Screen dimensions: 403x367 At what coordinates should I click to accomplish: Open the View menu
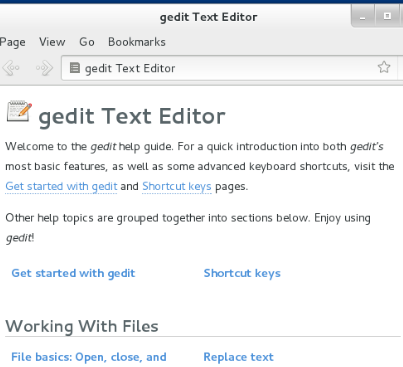(52, 42)
